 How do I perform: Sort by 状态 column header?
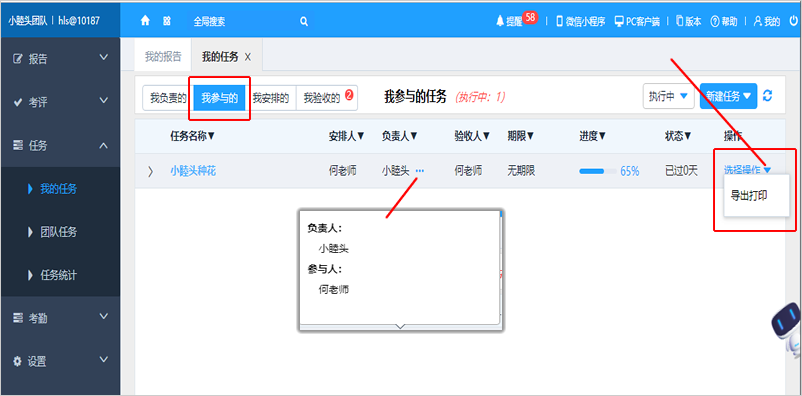(x=678, y=136)
